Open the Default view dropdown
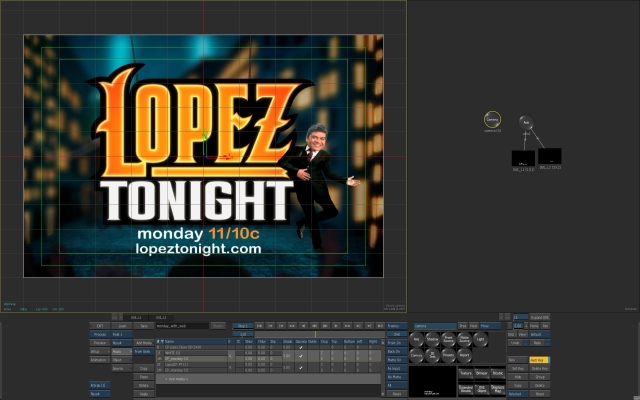Image resolution: width=640 pixels, height=400 pixels. [540, 334]
